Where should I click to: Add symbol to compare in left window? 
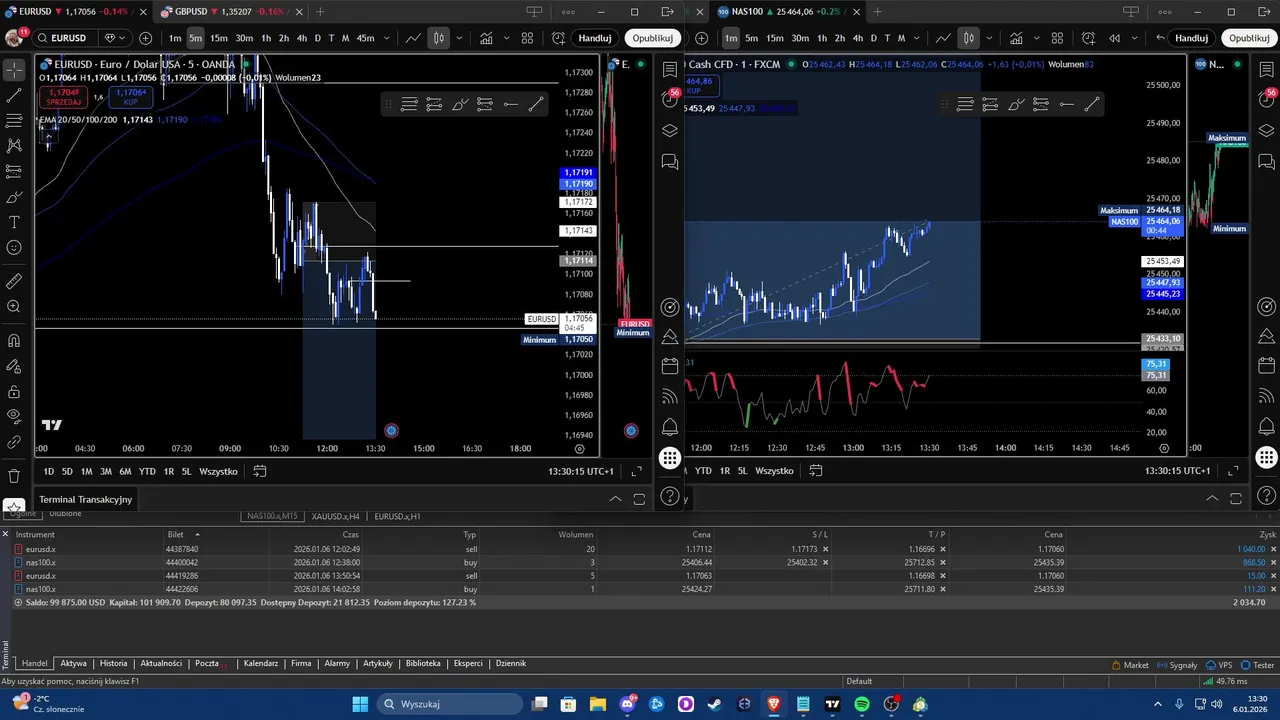[146, 38]
